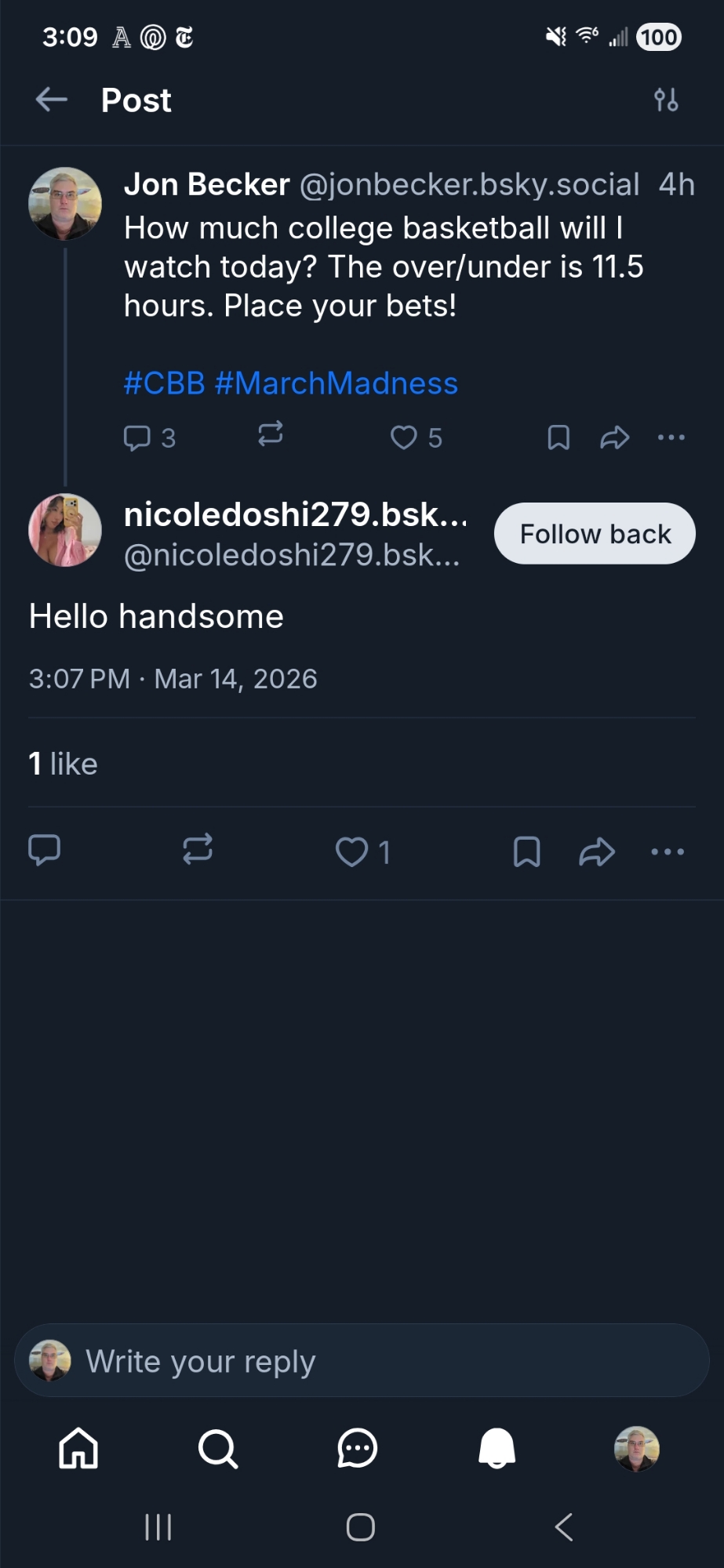Open the Chat messages tab

358,1447
